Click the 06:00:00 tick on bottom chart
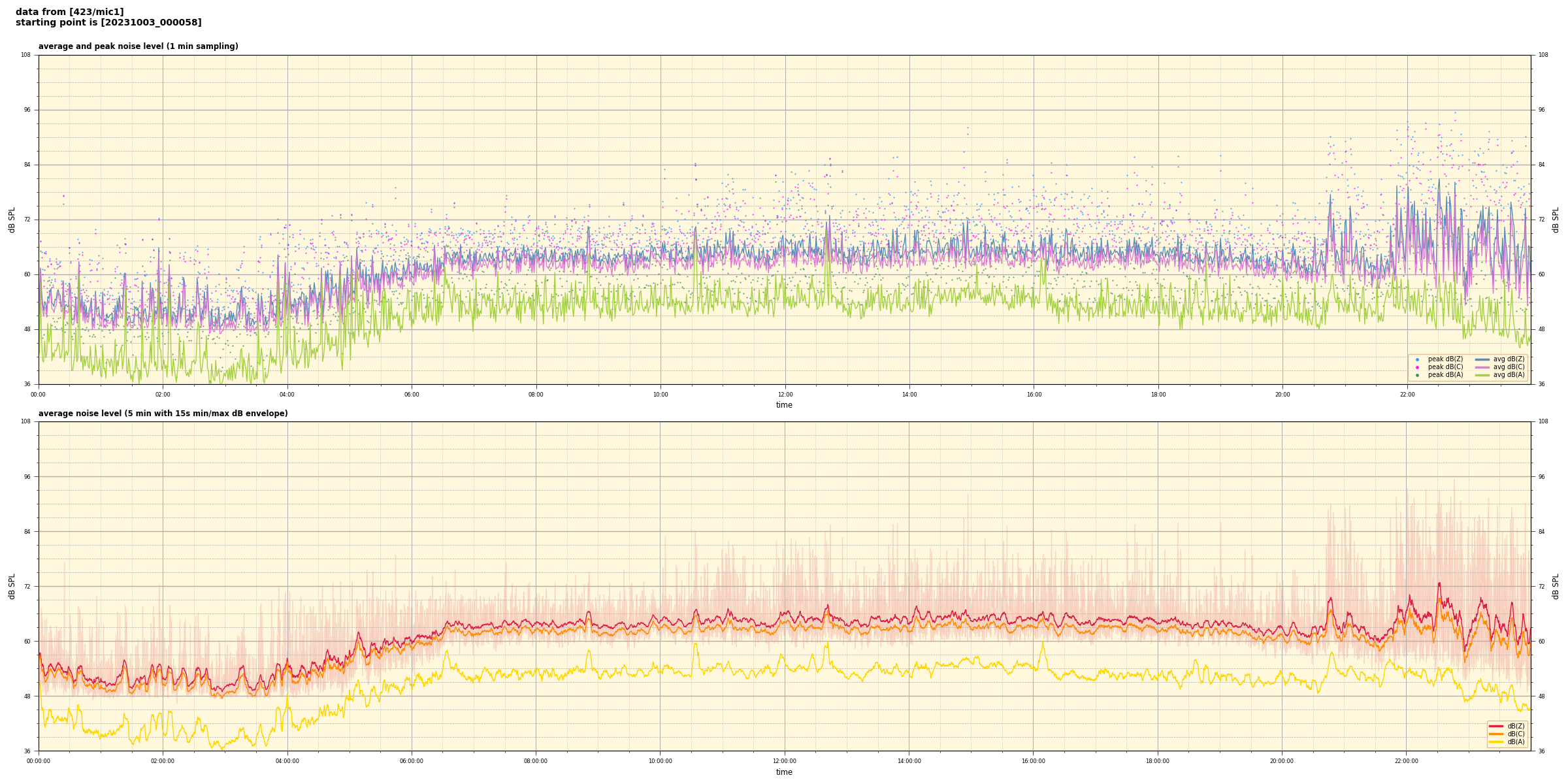This screenshot has width=1568, height=784. click(412, 761)
